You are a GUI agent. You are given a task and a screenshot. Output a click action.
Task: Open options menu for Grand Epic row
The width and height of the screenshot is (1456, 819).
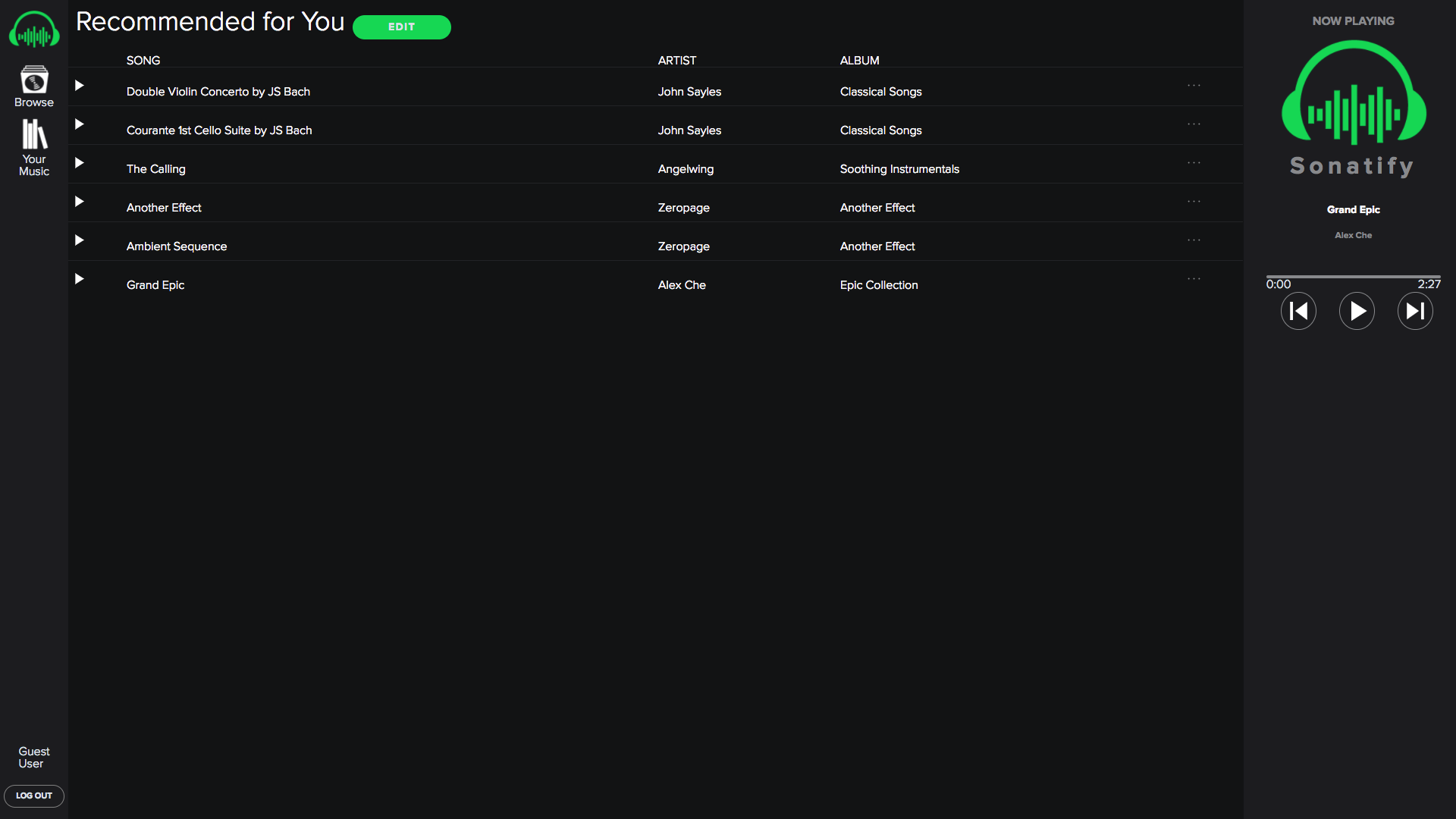click(1194, 279)
